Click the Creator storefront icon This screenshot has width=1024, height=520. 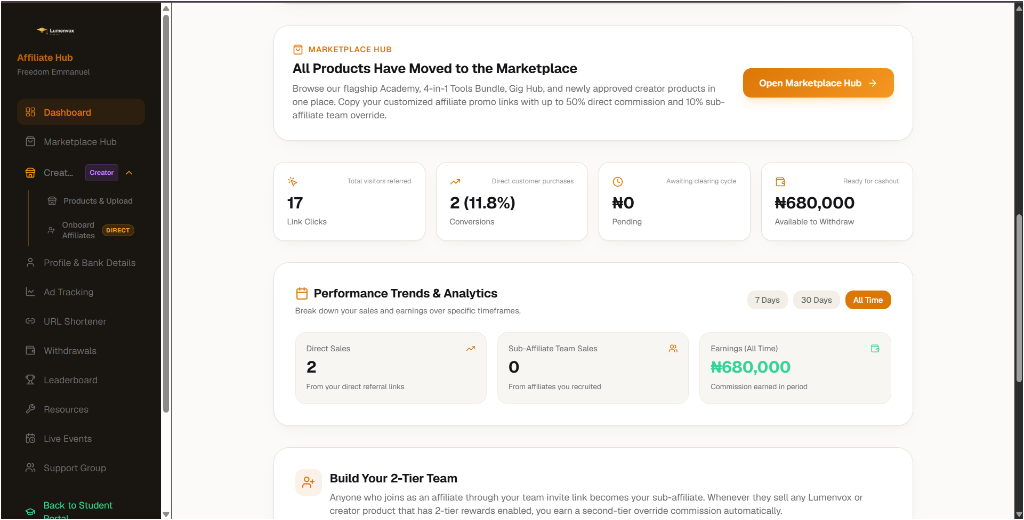coord(30,172)
